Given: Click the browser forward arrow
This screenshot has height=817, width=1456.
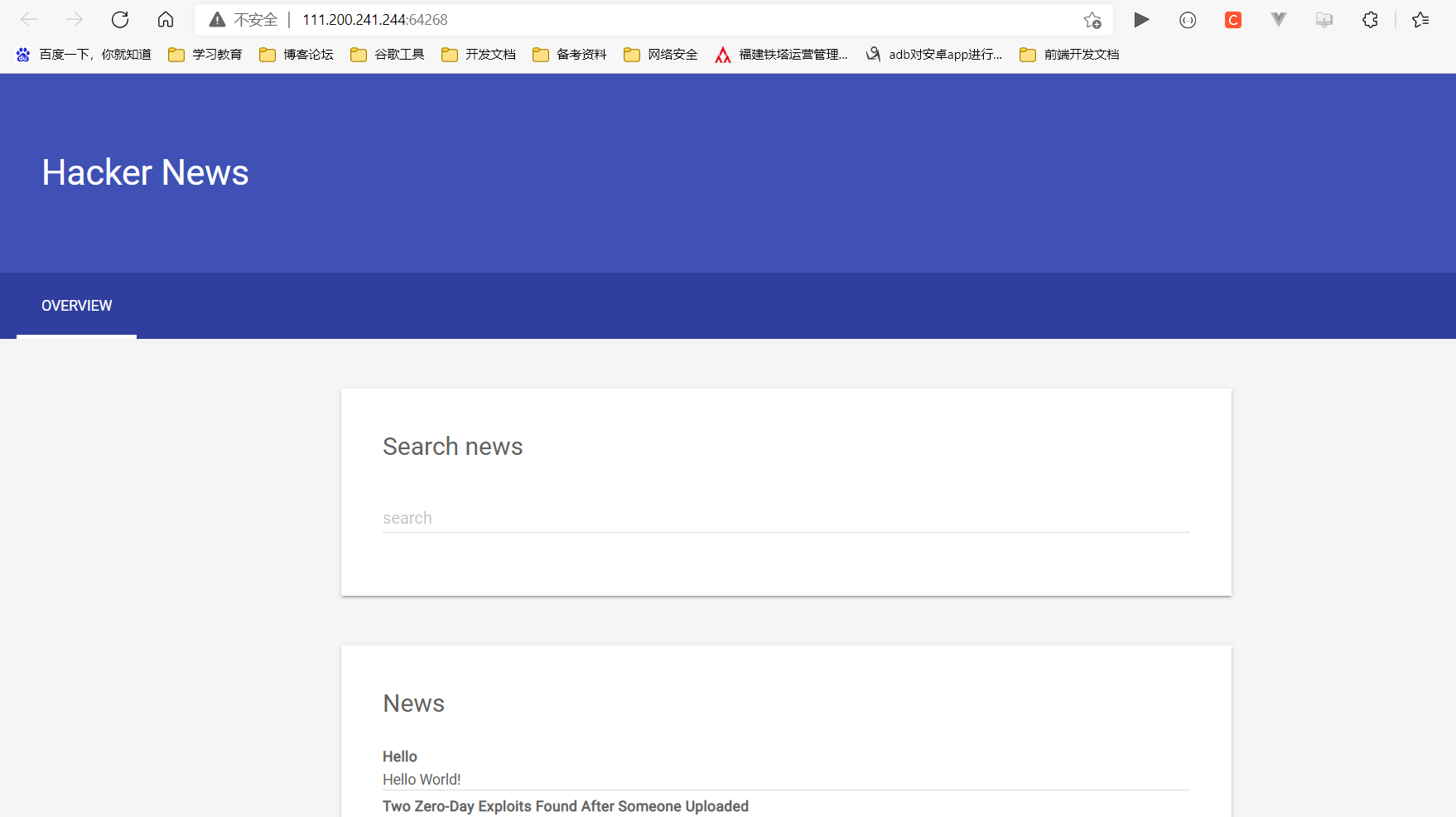Looking at the screenshot, I should [75, 19].
